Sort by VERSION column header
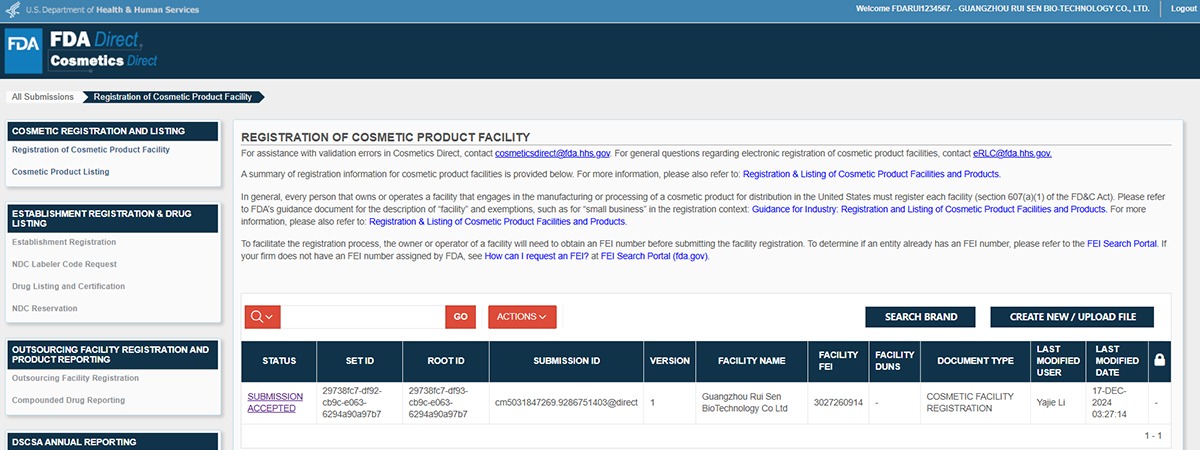 670,361
